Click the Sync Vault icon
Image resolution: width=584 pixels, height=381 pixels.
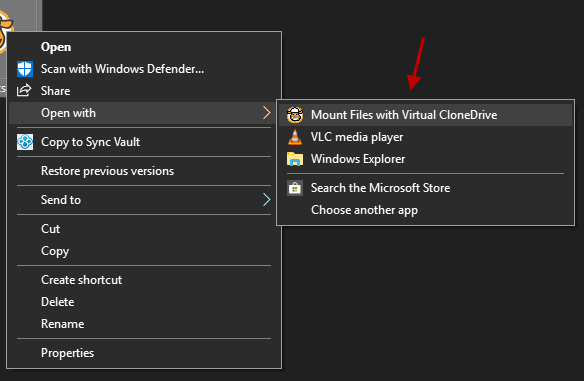click(25, 142)
